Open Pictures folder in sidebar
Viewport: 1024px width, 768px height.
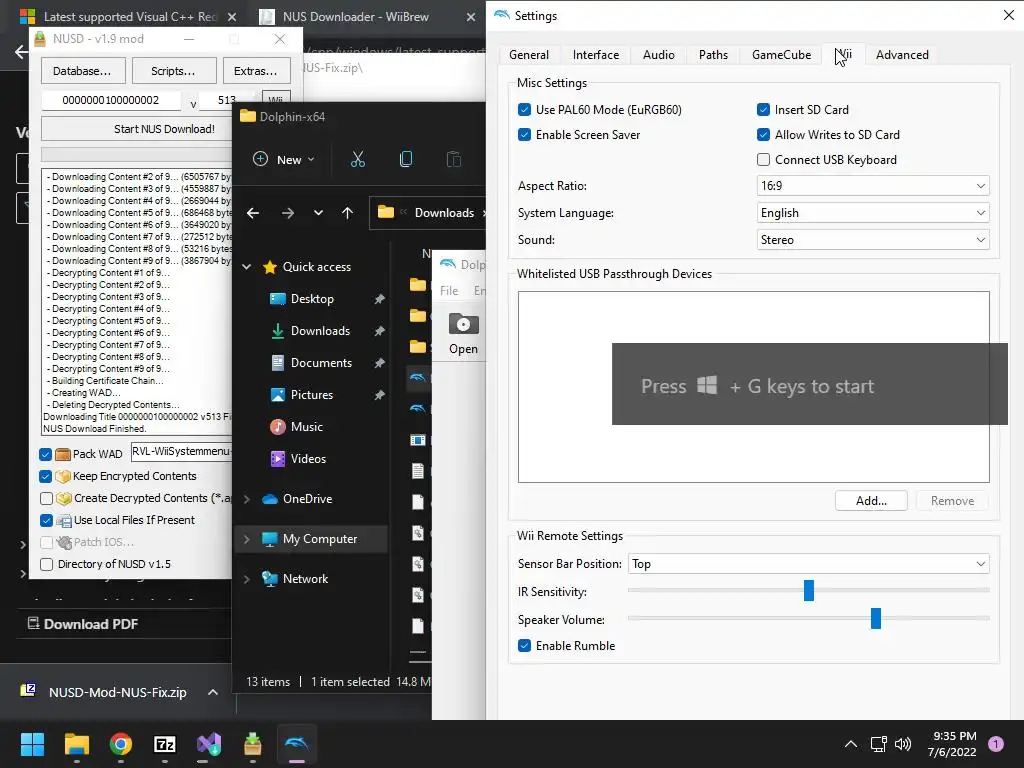(x=312, y=395)
